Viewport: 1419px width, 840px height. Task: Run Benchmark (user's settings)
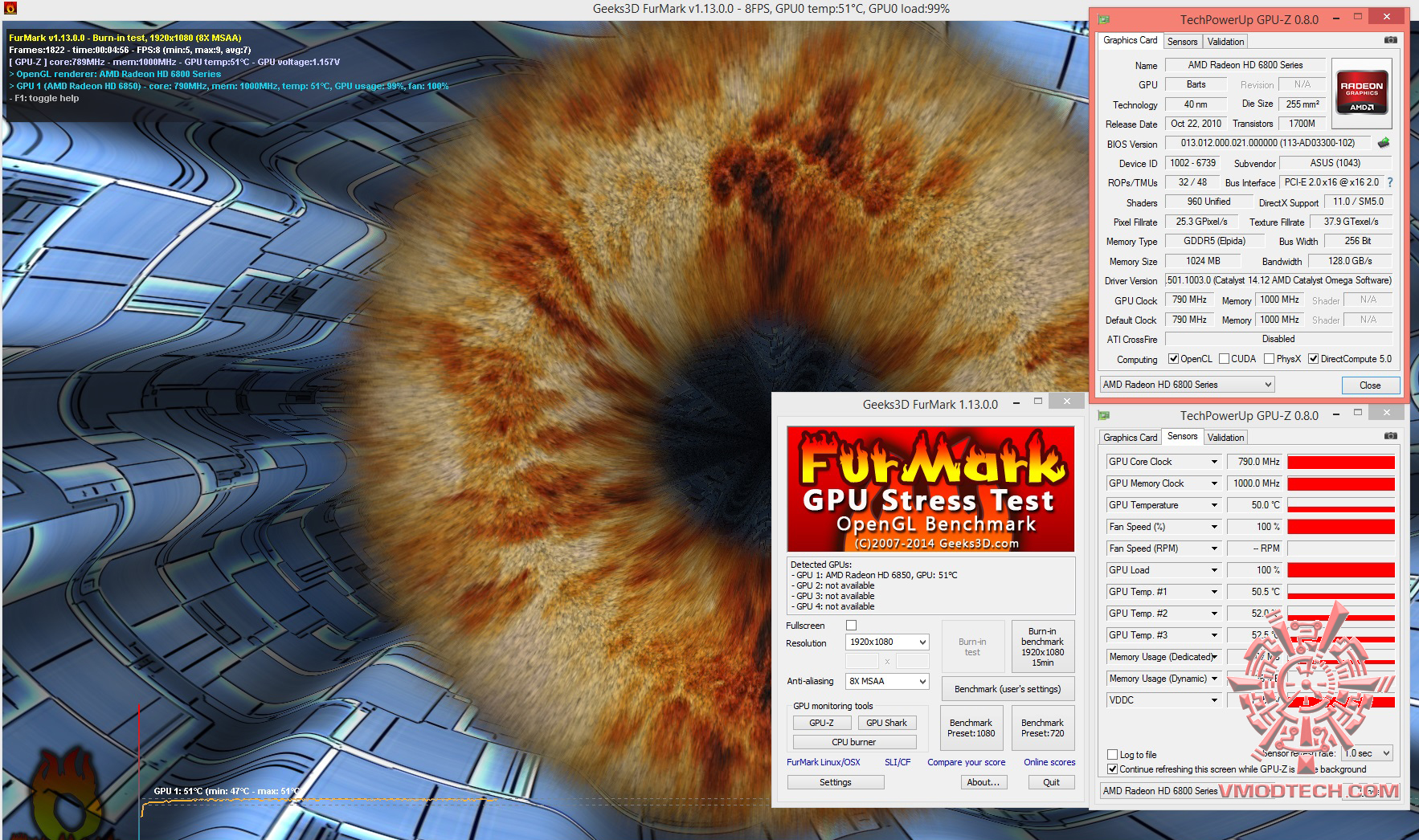click(1008, 689)
